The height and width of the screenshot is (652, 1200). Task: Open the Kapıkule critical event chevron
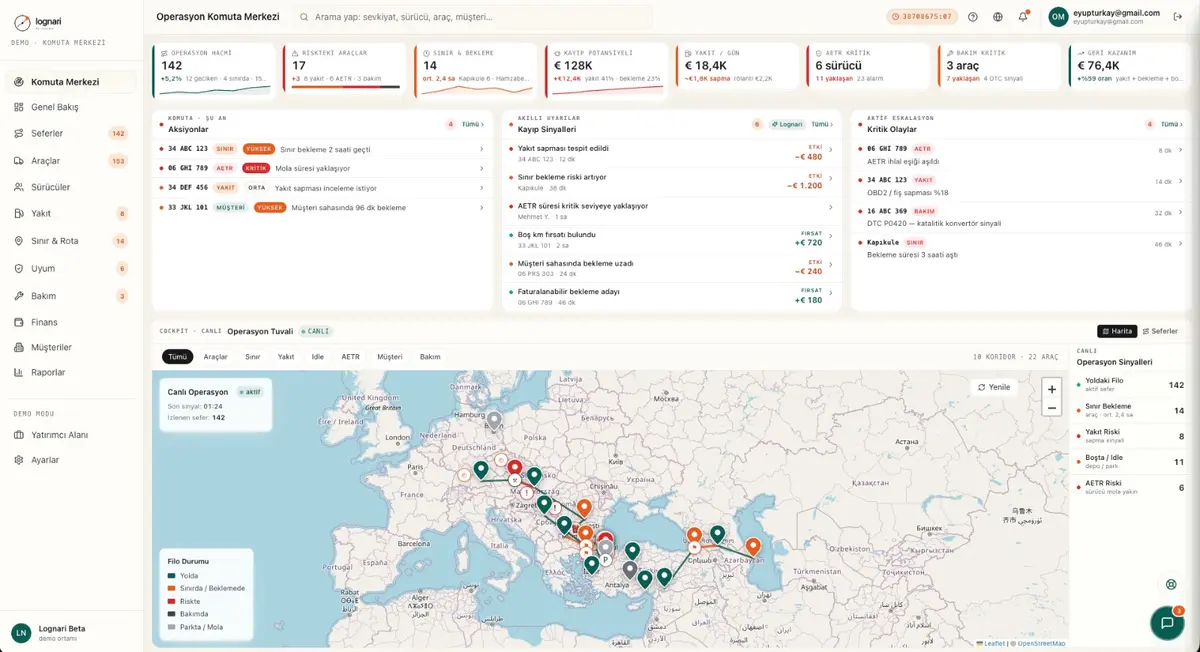click(x=1180, y=244)
